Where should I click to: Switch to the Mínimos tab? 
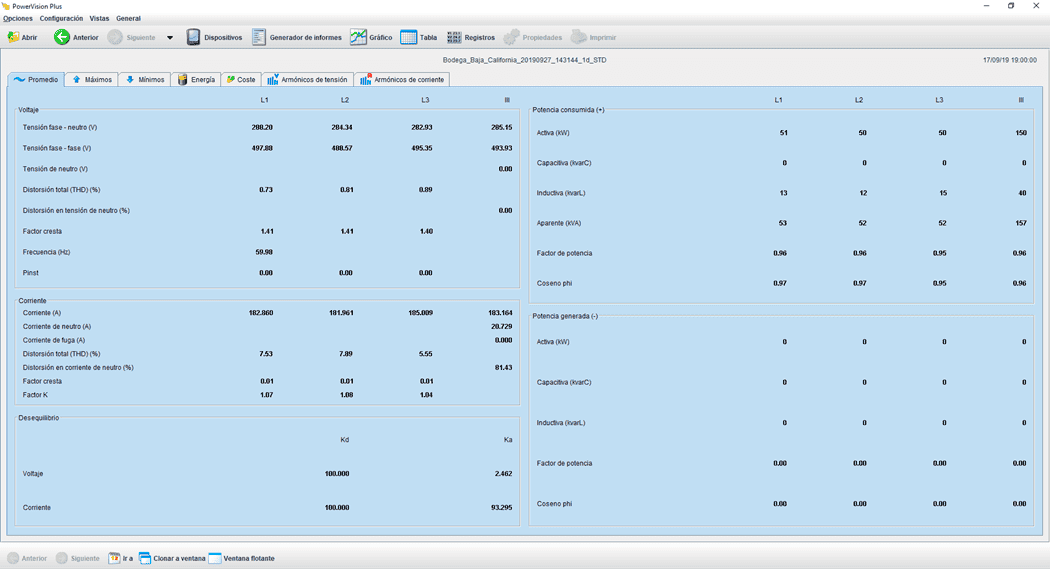tap(145, 80)
